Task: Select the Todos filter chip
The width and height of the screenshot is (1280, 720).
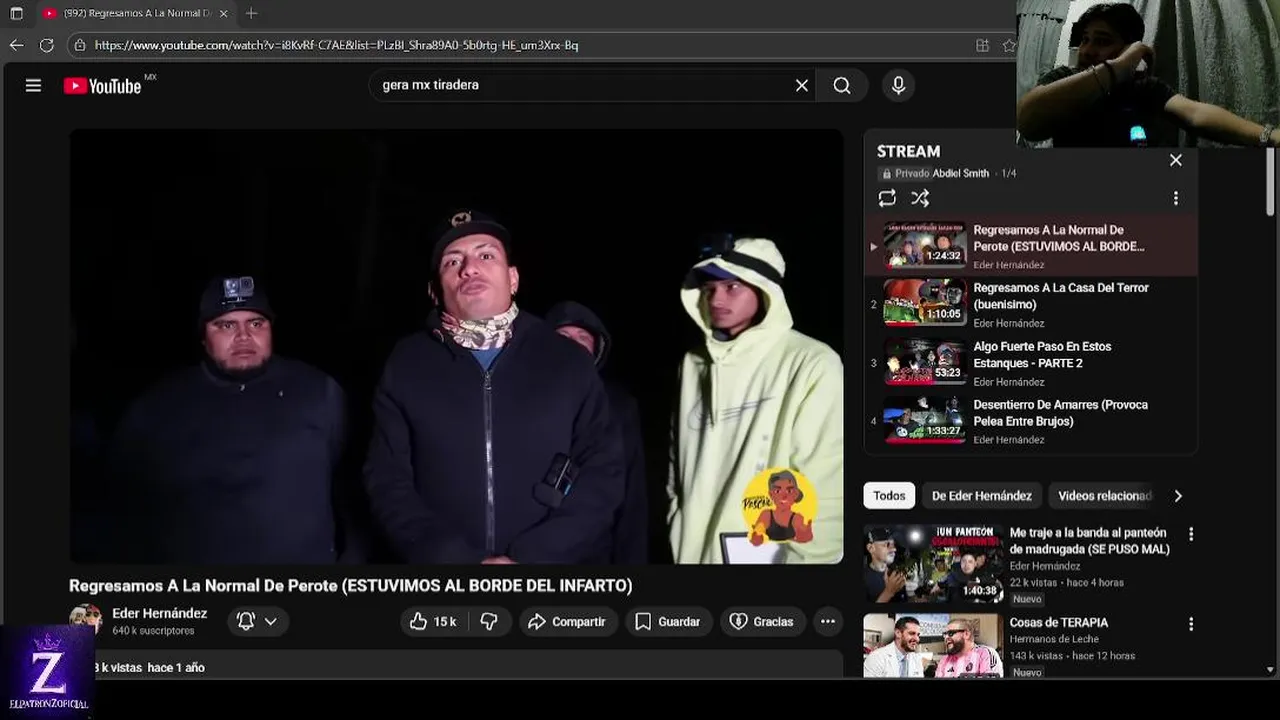Action: pos(889,495)
